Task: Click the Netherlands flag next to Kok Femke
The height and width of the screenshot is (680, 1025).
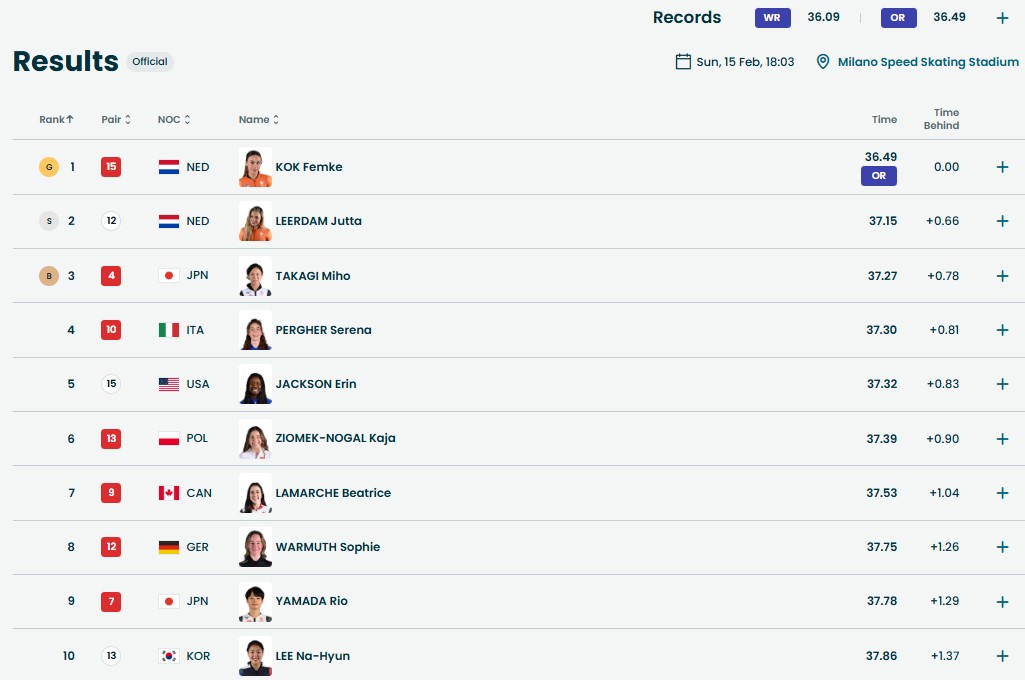Action: 168,167
